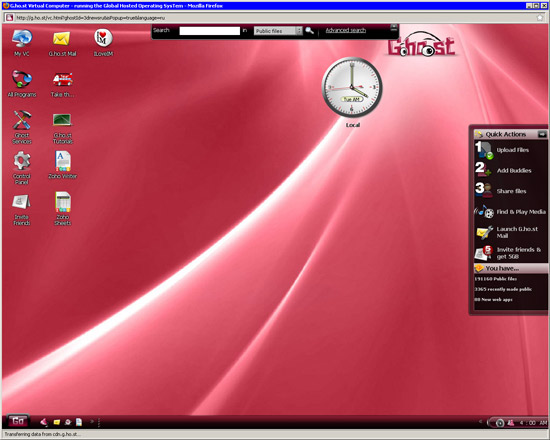550x440 pixels.
Task: Open the Control Panel gear icon
Action: (22, 161)
